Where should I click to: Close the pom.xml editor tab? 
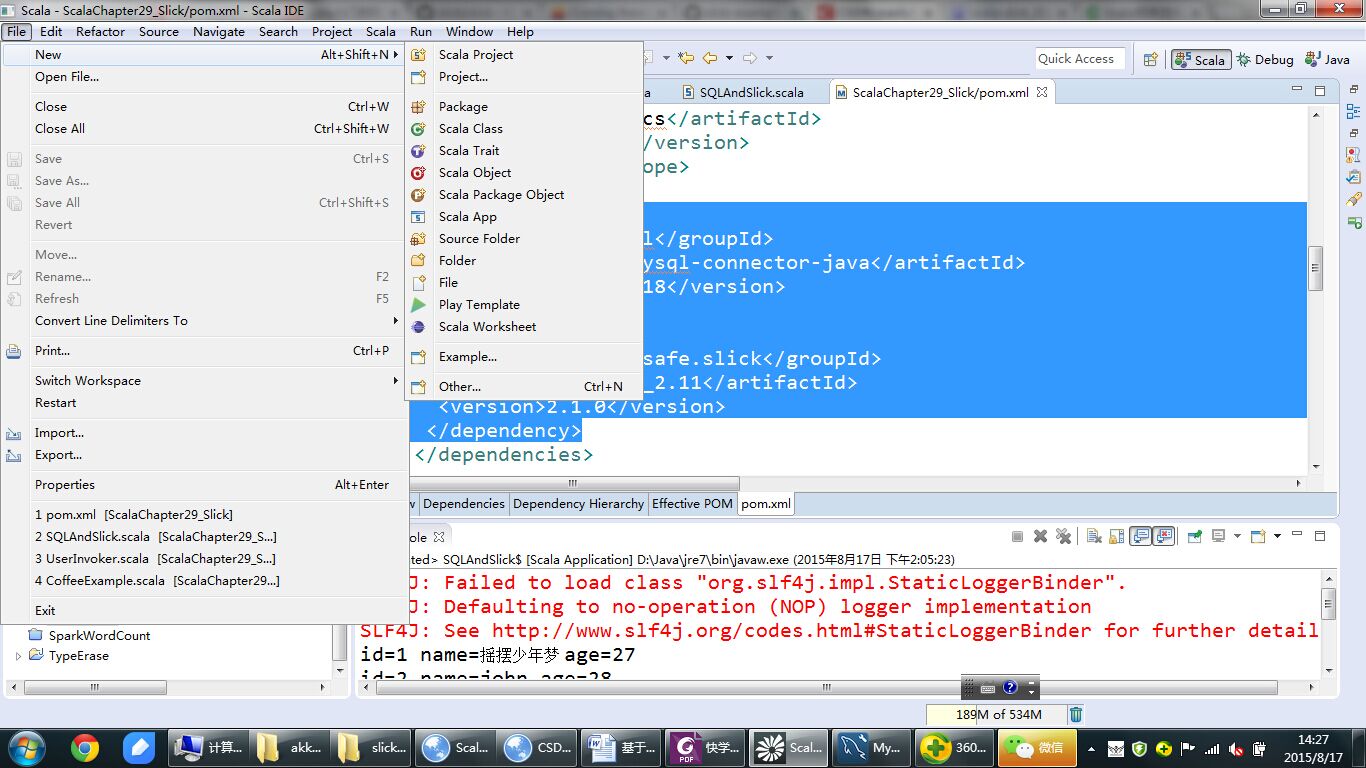[x=1041, y=92]
